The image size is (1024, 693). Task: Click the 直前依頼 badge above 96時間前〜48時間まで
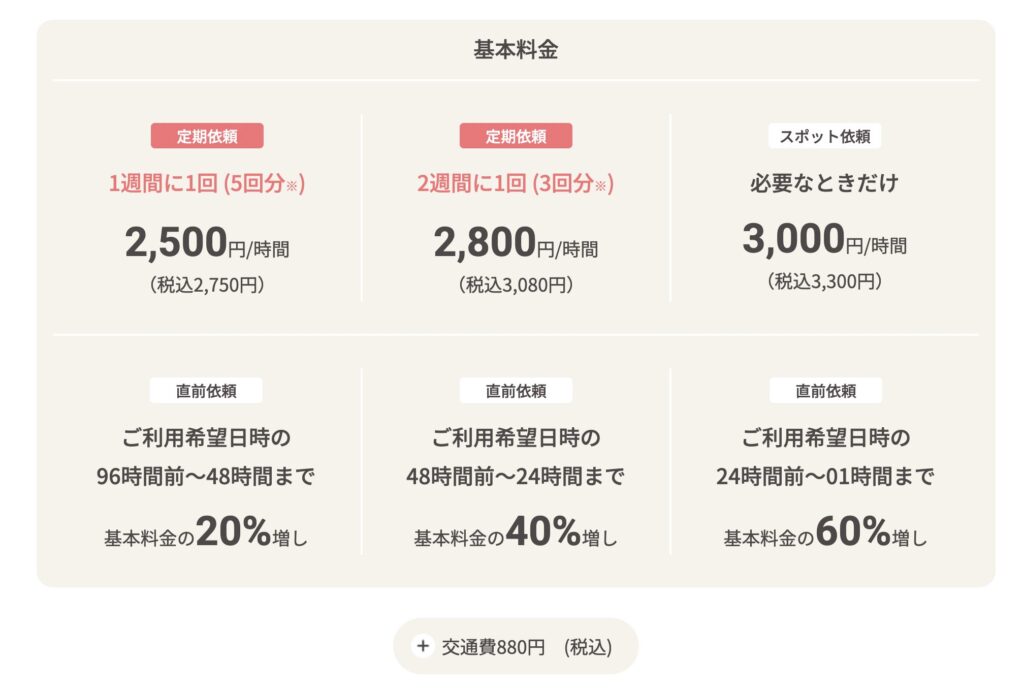pyautogui.click(x=207, y=391)
